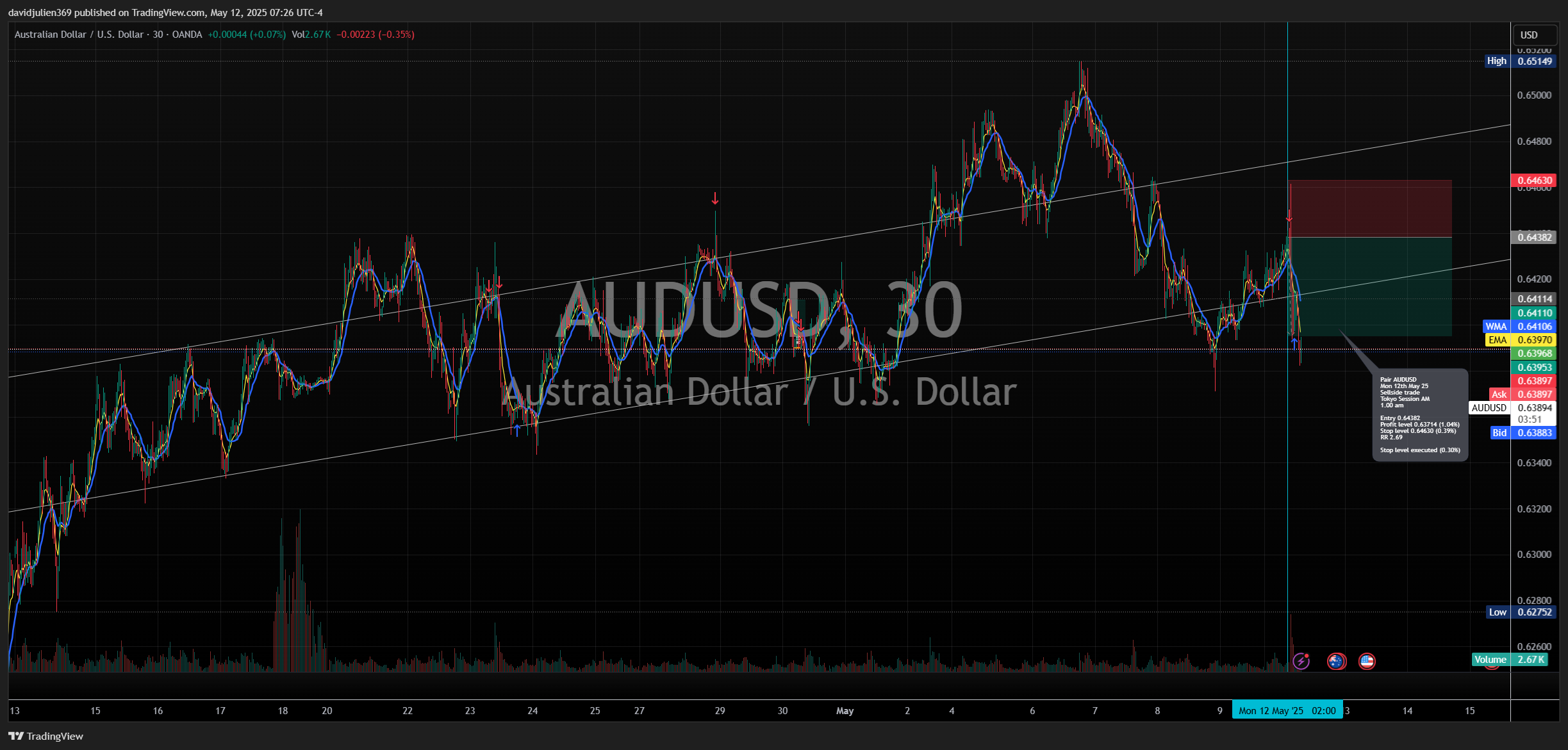The height and width of the screenshot is (750, 1568).
Task: Click the Low 0.62752 price label
Action: (1521, 612)
